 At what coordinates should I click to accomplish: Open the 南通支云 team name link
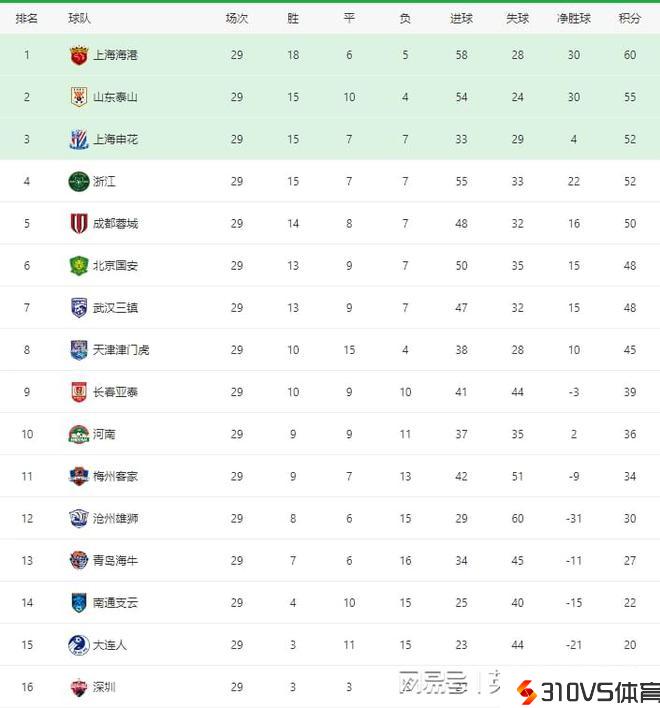click(115, 603)
